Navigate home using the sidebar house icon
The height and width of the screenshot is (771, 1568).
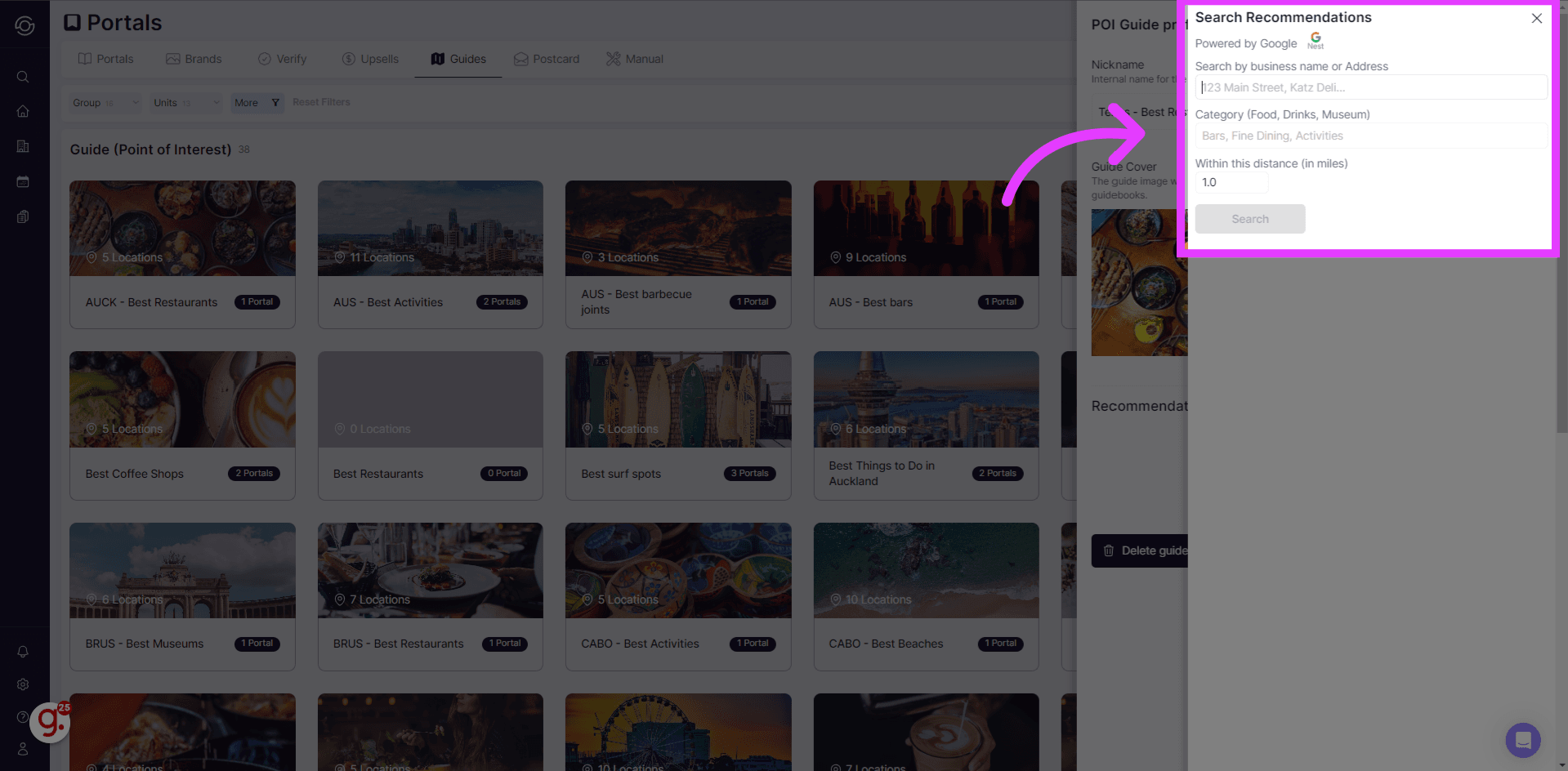coord(23,111)
